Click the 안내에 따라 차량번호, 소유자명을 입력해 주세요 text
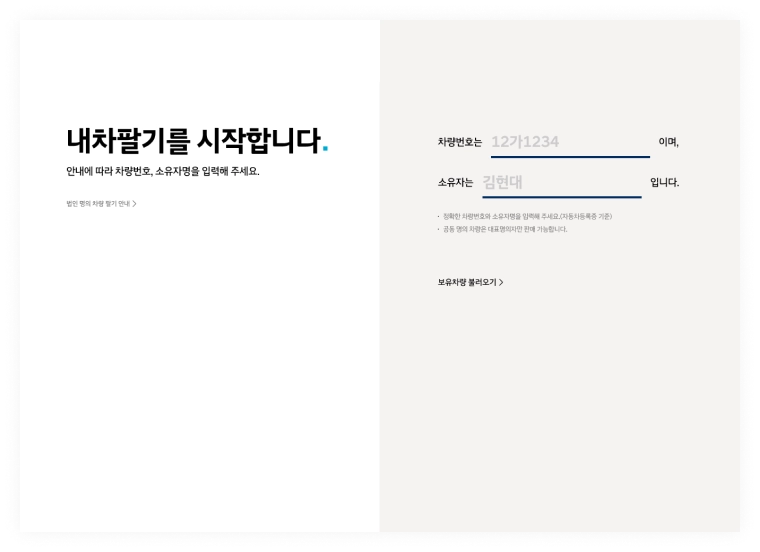 click(x=163, y=172)
